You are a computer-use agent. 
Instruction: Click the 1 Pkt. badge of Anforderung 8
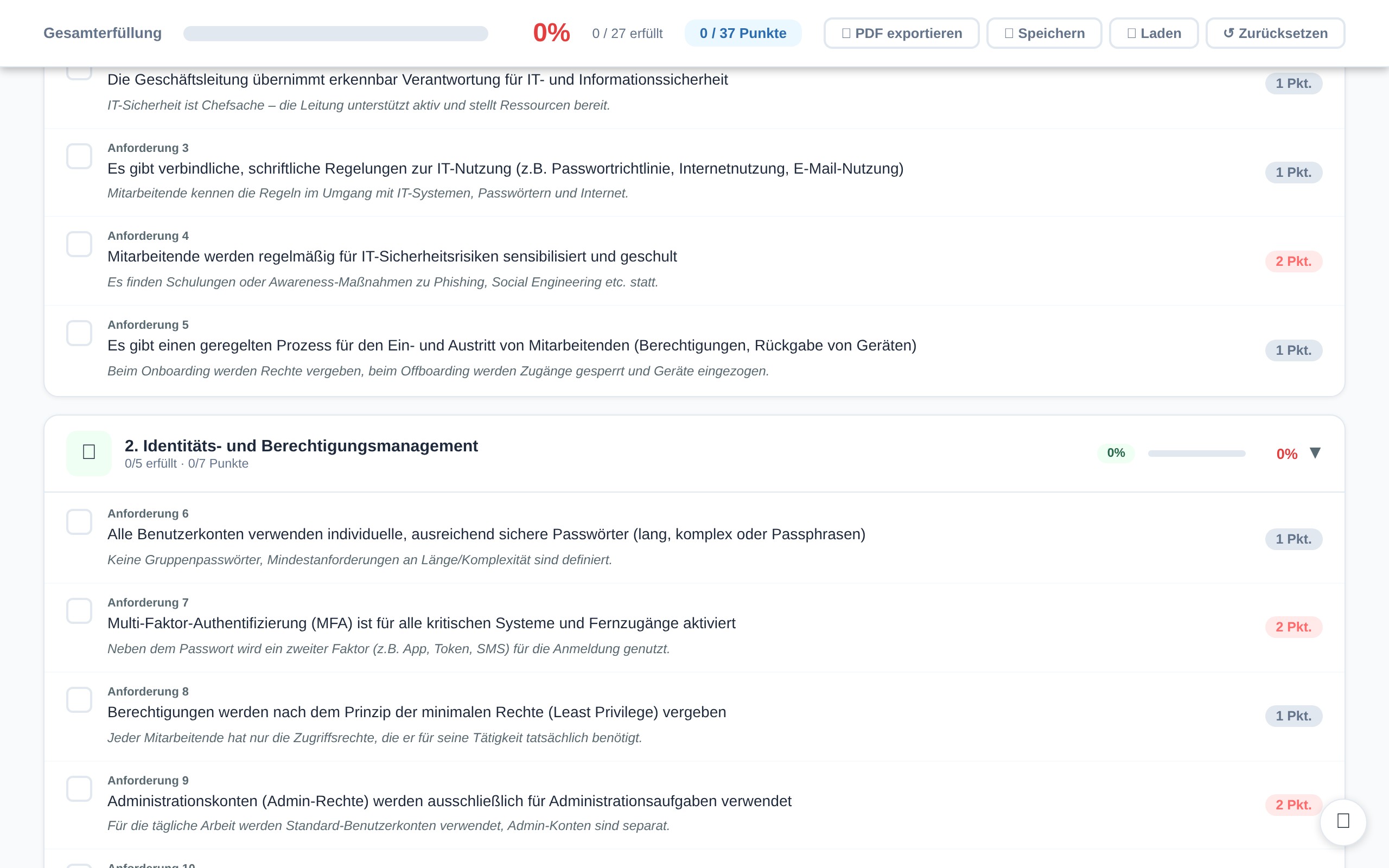point(1293,716)
